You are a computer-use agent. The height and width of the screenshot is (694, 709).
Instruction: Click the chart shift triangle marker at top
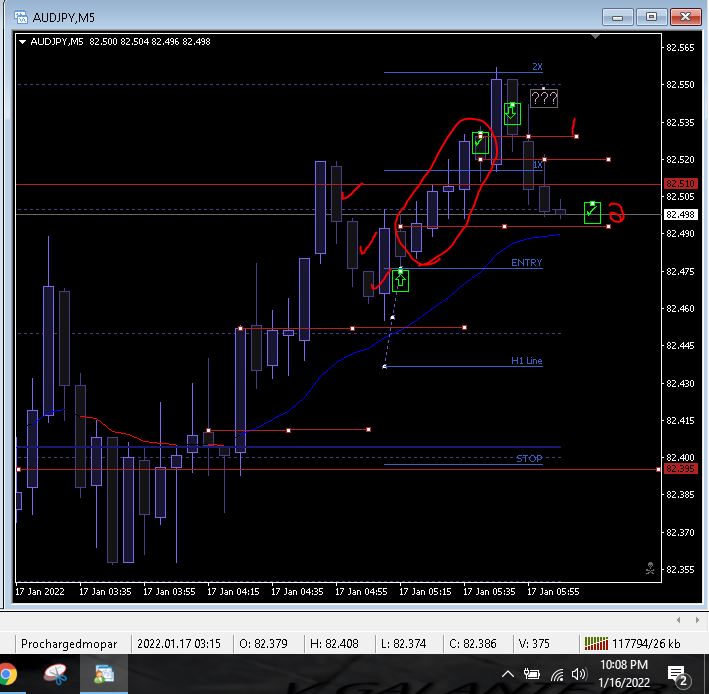click(595, 36)
